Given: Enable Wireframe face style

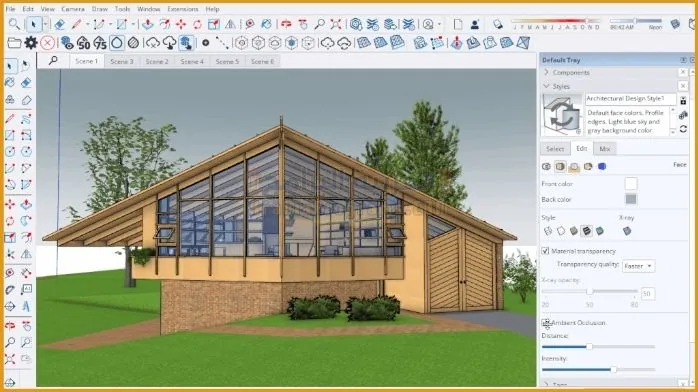Looking at the screenshot, I should (x=548, y=231).
